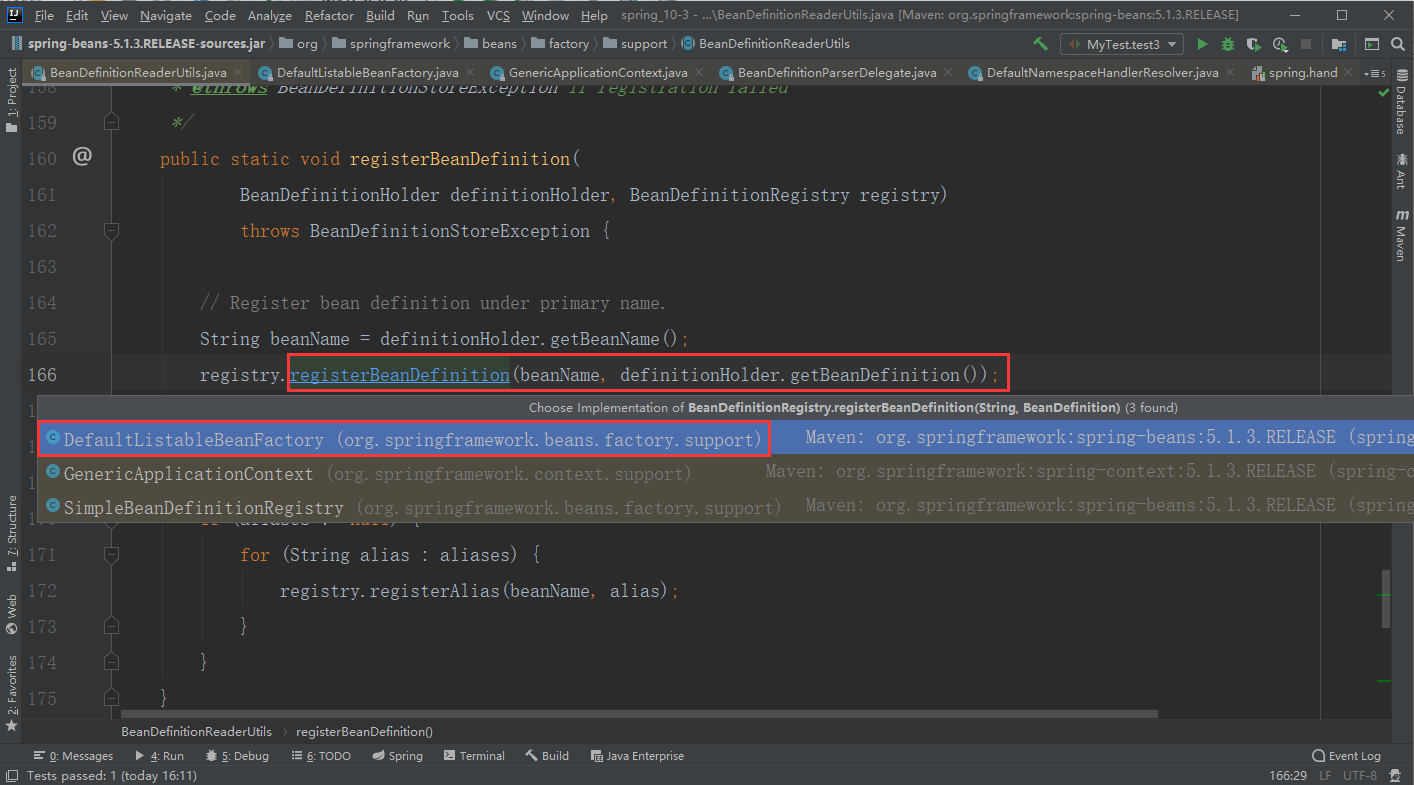
Task: Open the VCS menu
Action: [498, 15]
